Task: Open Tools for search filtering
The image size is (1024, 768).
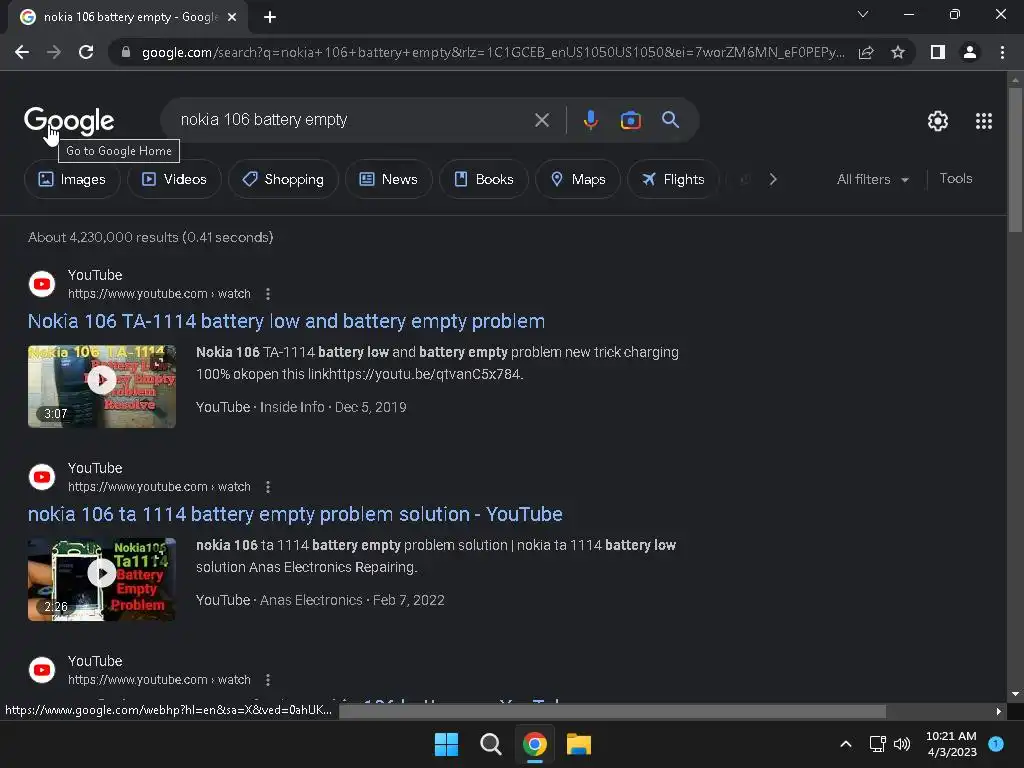Action: (956, 178)
